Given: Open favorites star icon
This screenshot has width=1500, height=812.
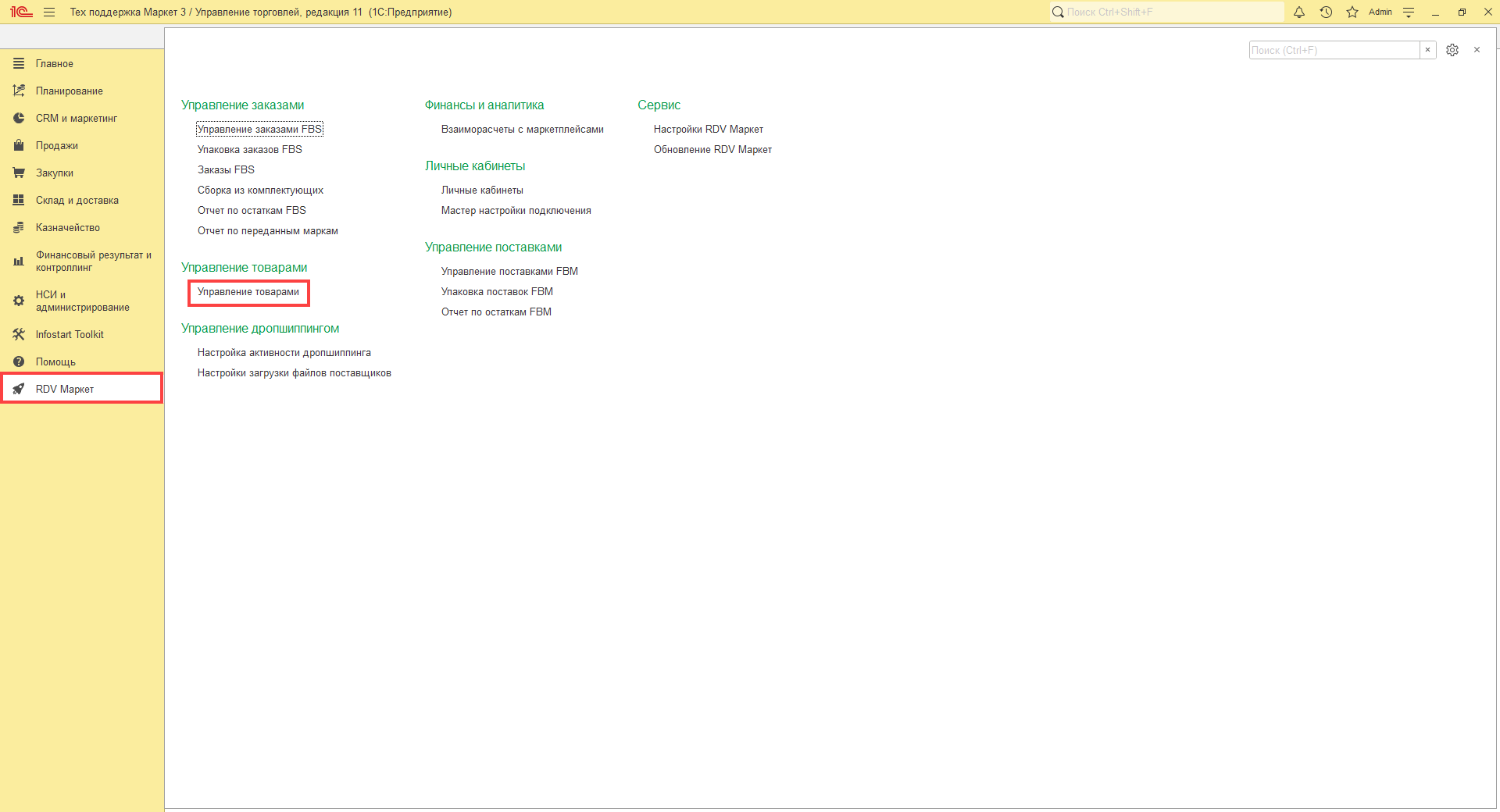Looking at the screenshot, I should pos(1352,12).
